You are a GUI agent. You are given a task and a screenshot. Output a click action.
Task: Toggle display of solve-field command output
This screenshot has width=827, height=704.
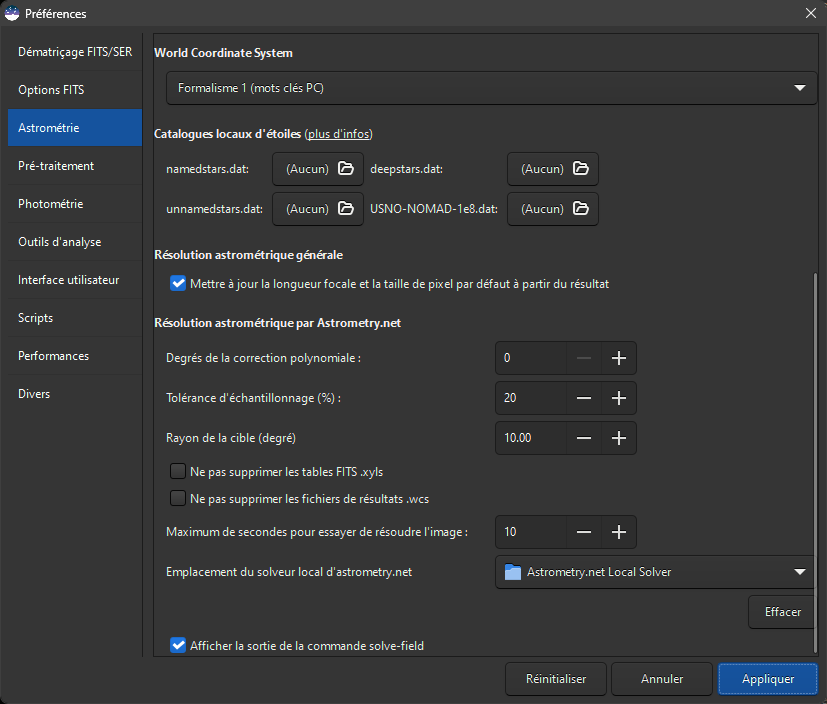pos(179,646)
